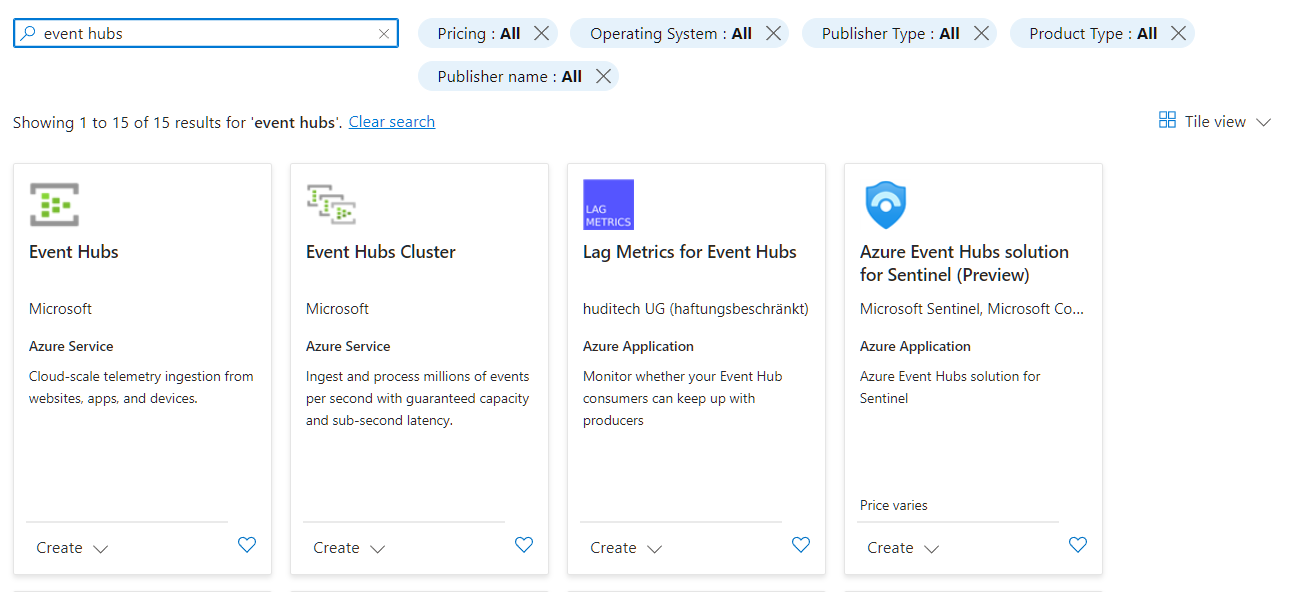This screenshot has height=592, width=1302.
Task: Remove the Pricing filter pill
Action: 541,34
